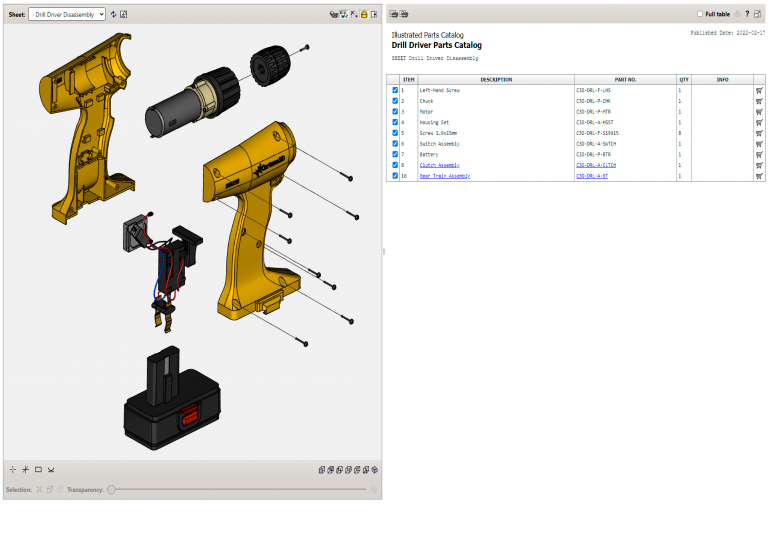Toggle the select-all checkbox in table header
Image resolution: width=768 pixels, height=543 pixels.
point(393,80)
